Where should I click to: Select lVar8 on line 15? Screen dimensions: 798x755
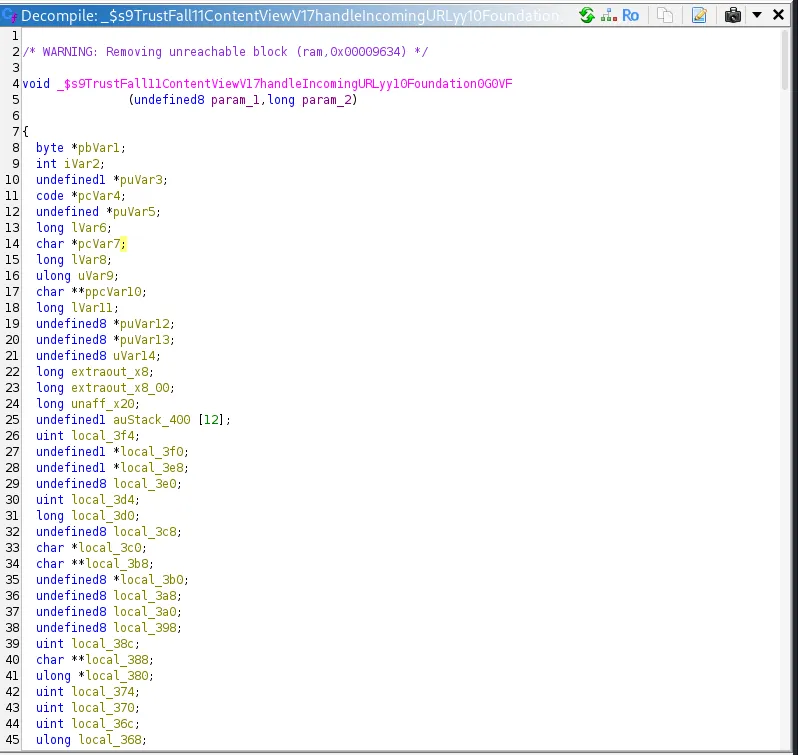[x=88, y=260]
